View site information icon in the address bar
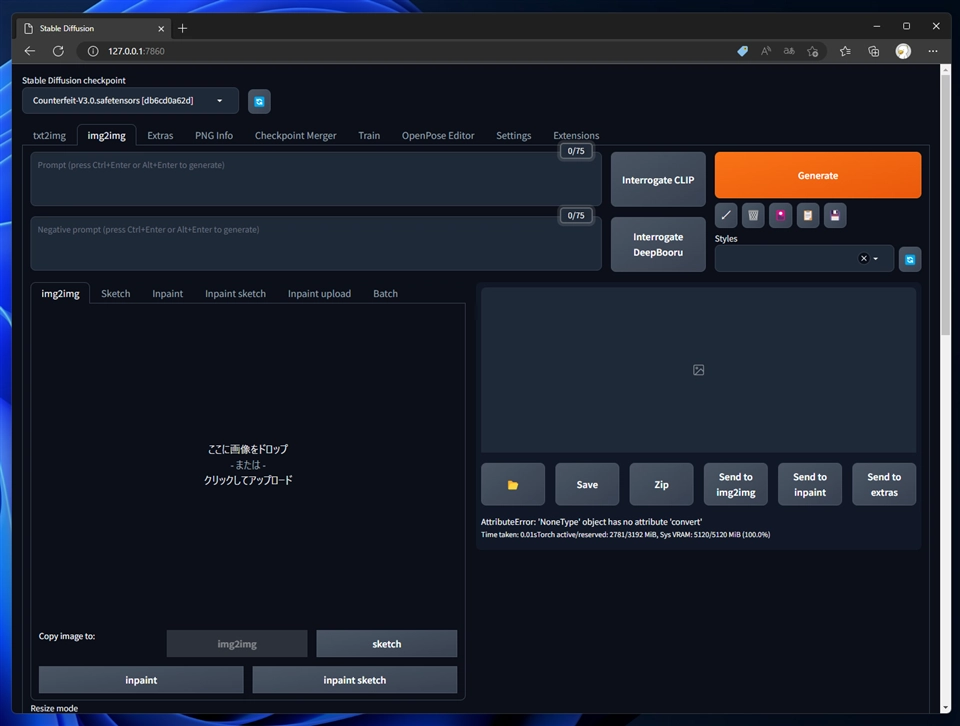The image size is (960, 726). 93,51
